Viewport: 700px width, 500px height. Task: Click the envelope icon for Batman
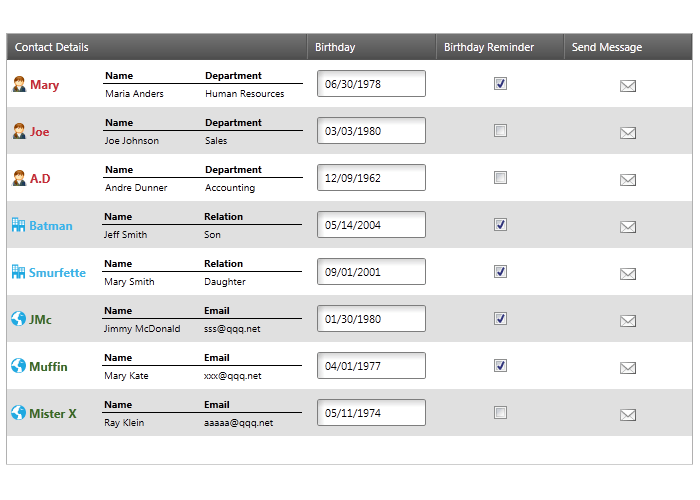628,227
